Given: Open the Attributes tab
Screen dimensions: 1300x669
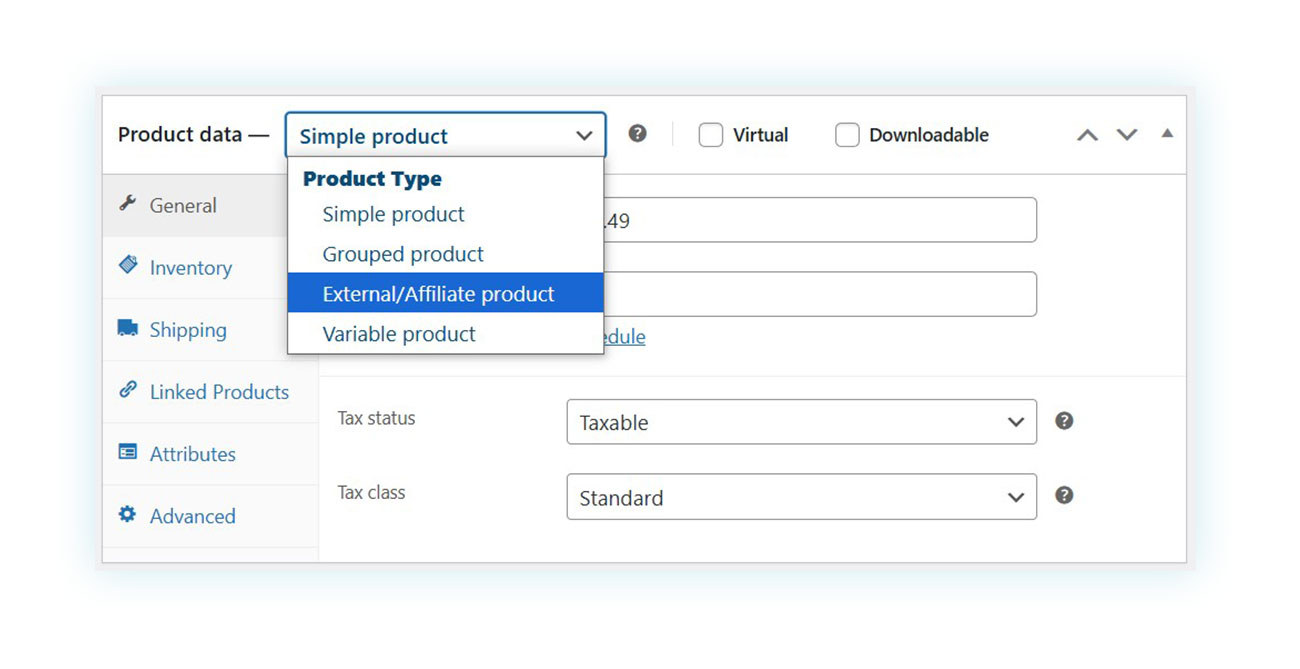Looking at the screenshot, I should coord(210,453).
